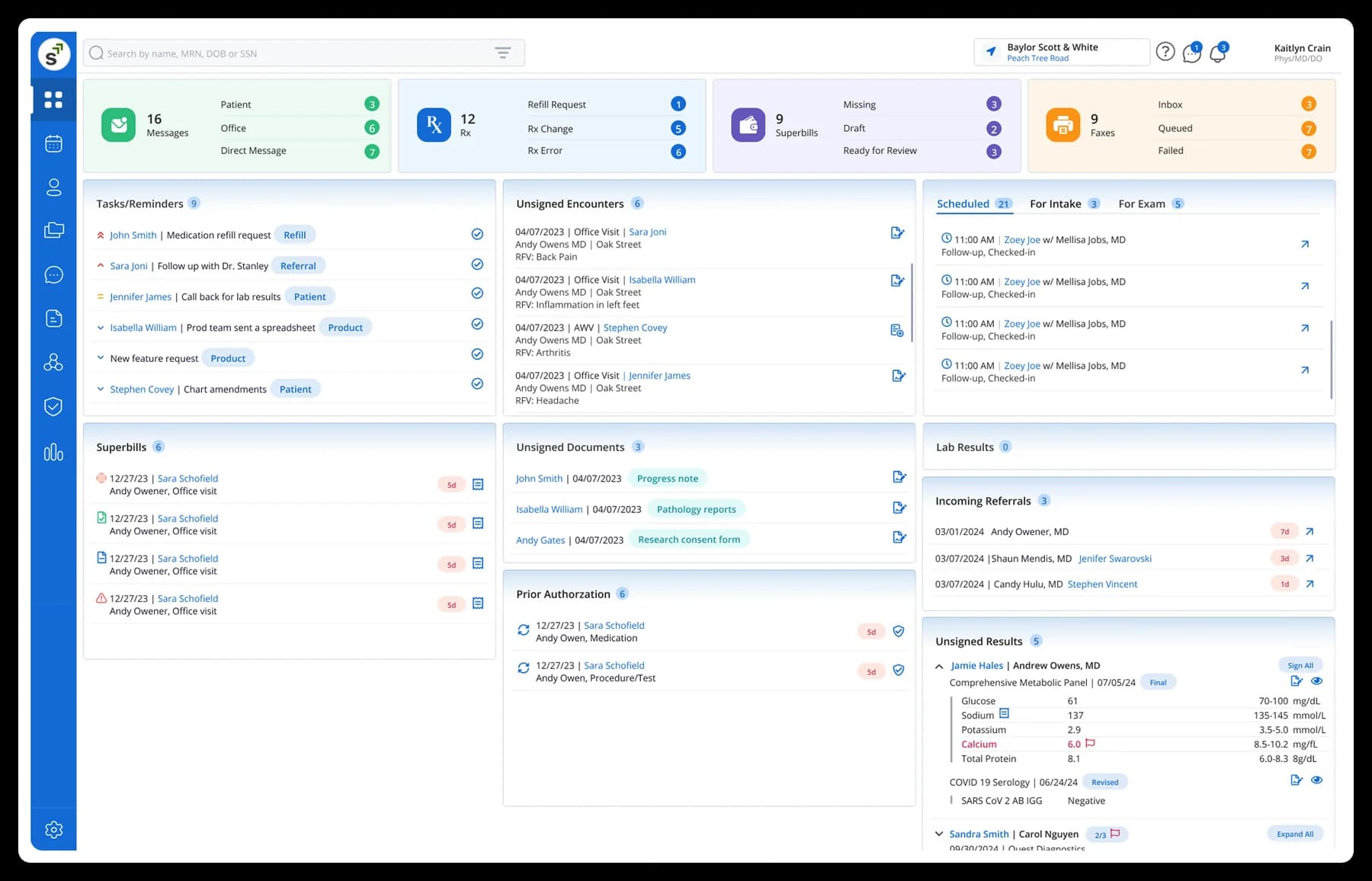Click the Pathology reports tag

coord(696,509)
